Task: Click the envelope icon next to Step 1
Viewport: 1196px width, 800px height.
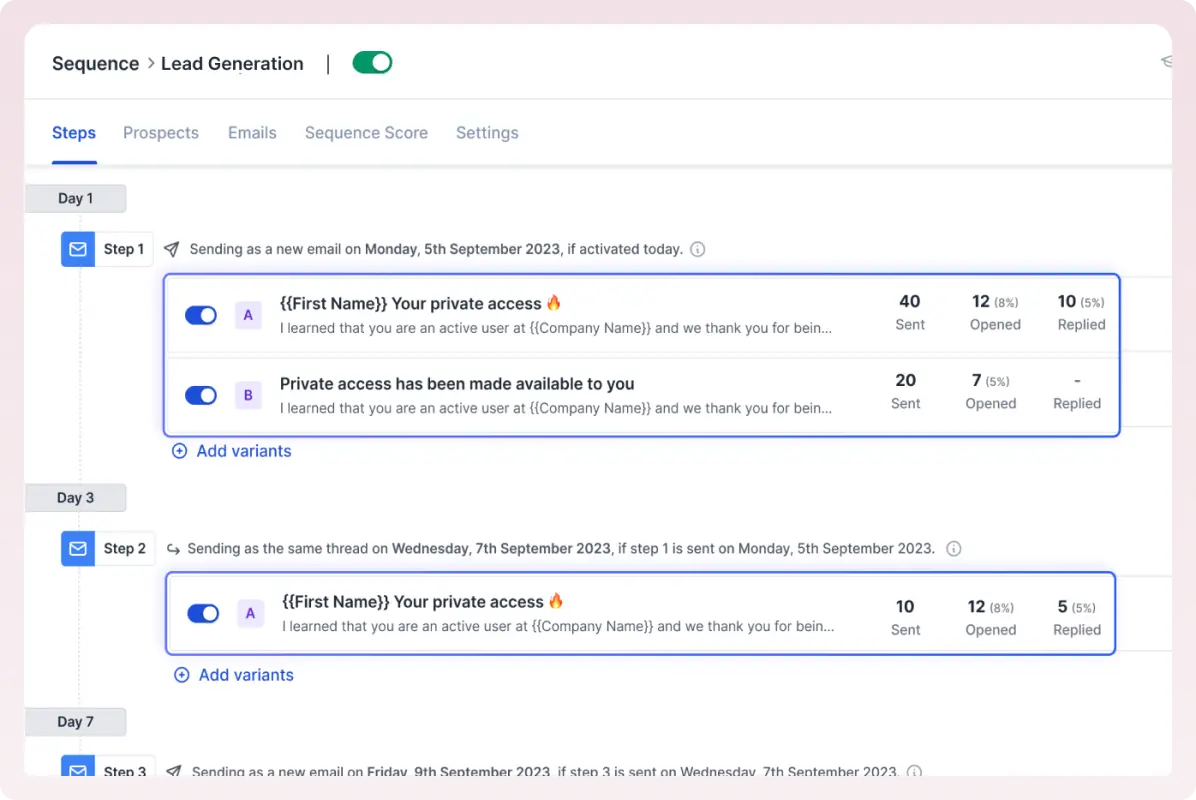Action: (78, 249)
